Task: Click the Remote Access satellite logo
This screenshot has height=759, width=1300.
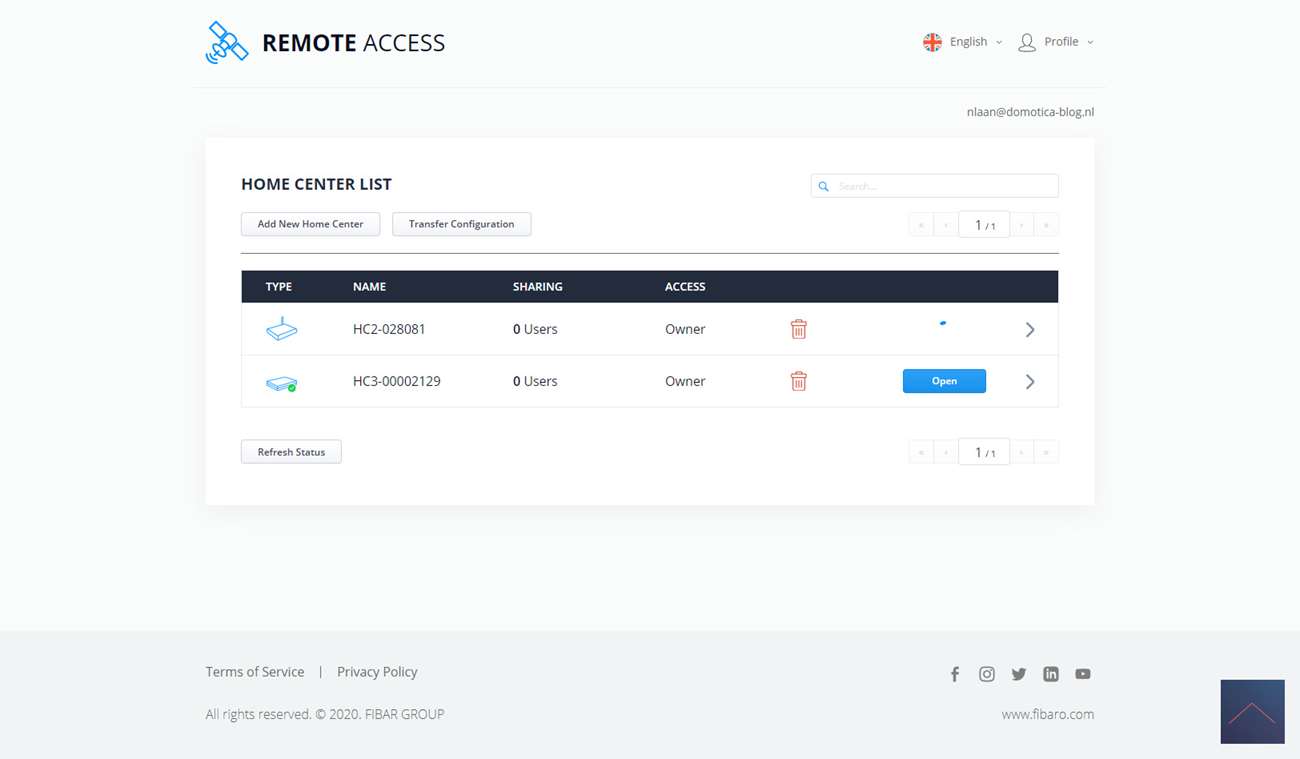Action: [227, 42]
